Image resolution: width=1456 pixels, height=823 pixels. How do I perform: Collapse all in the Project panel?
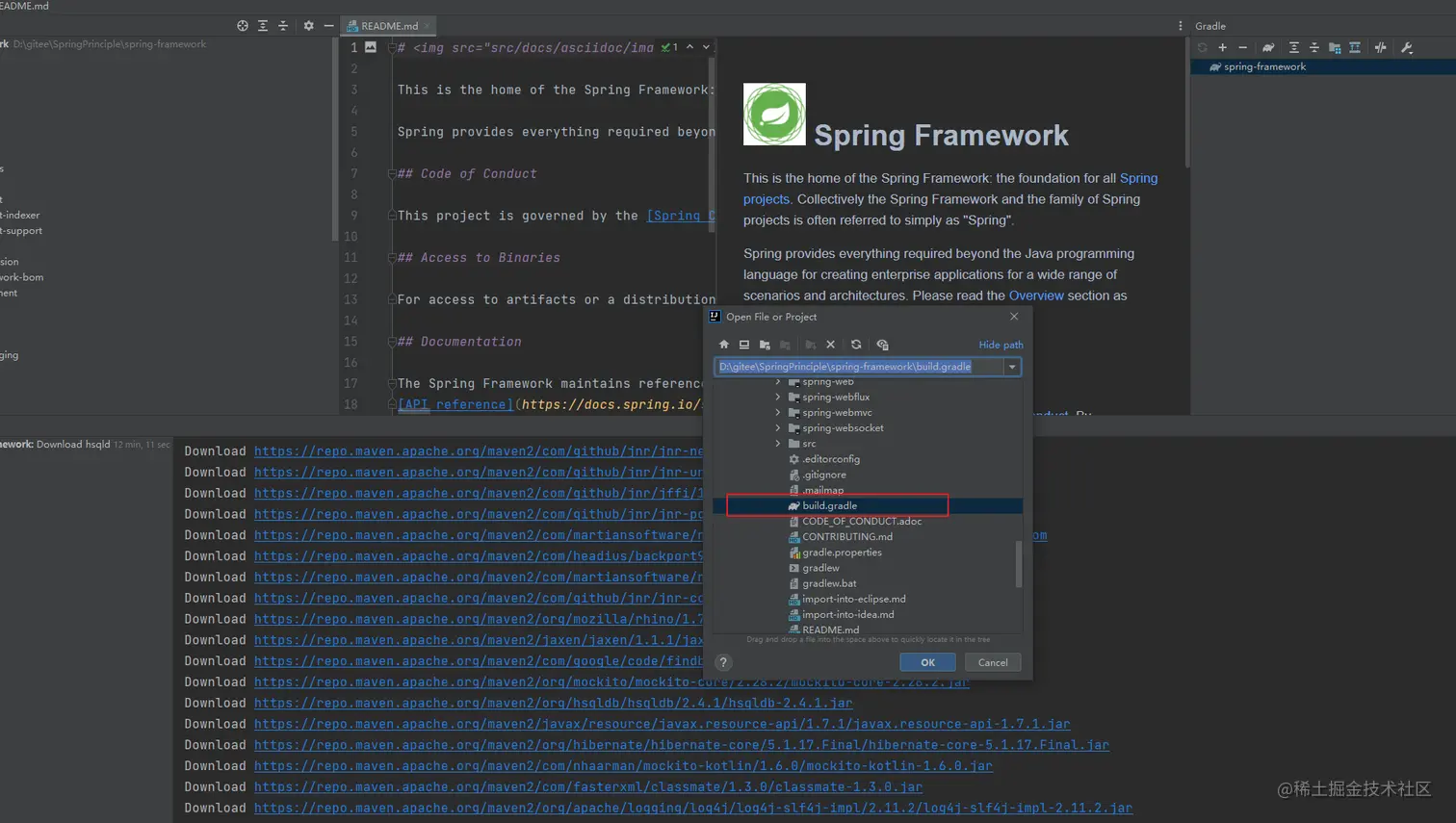coord(283,26)
